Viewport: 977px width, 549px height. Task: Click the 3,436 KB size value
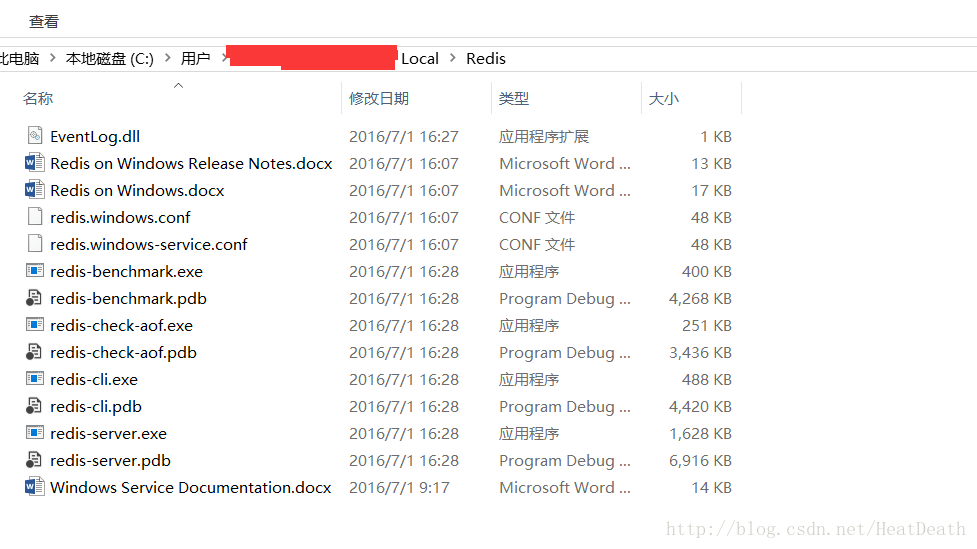700,353
